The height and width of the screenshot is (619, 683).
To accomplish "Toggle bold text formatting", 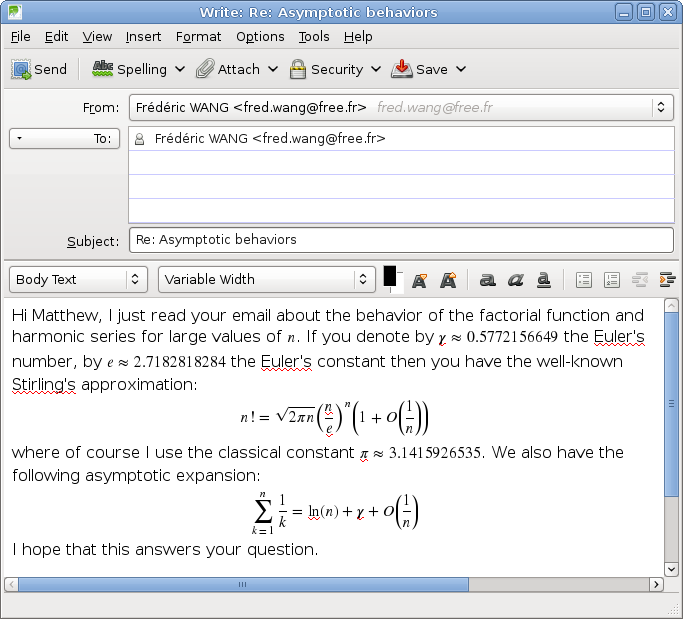I will tap(487, 280).
